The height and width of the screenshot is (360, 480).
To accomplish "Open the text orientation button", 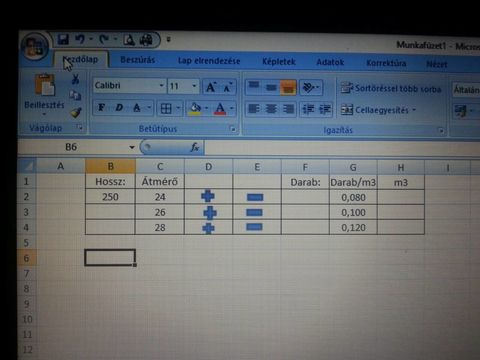I will [x=311, y=88].
